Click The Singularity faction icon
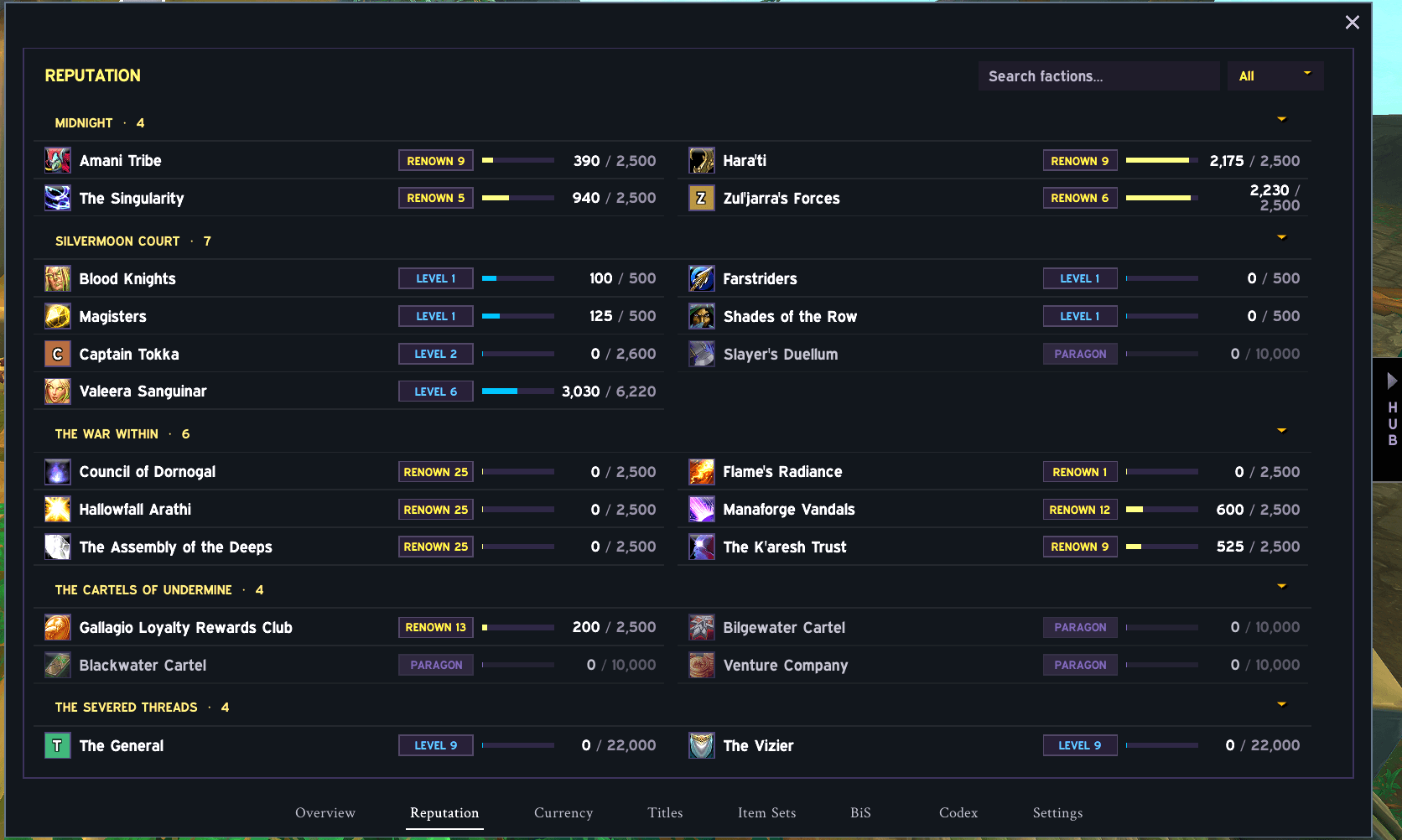 point(58,198)
